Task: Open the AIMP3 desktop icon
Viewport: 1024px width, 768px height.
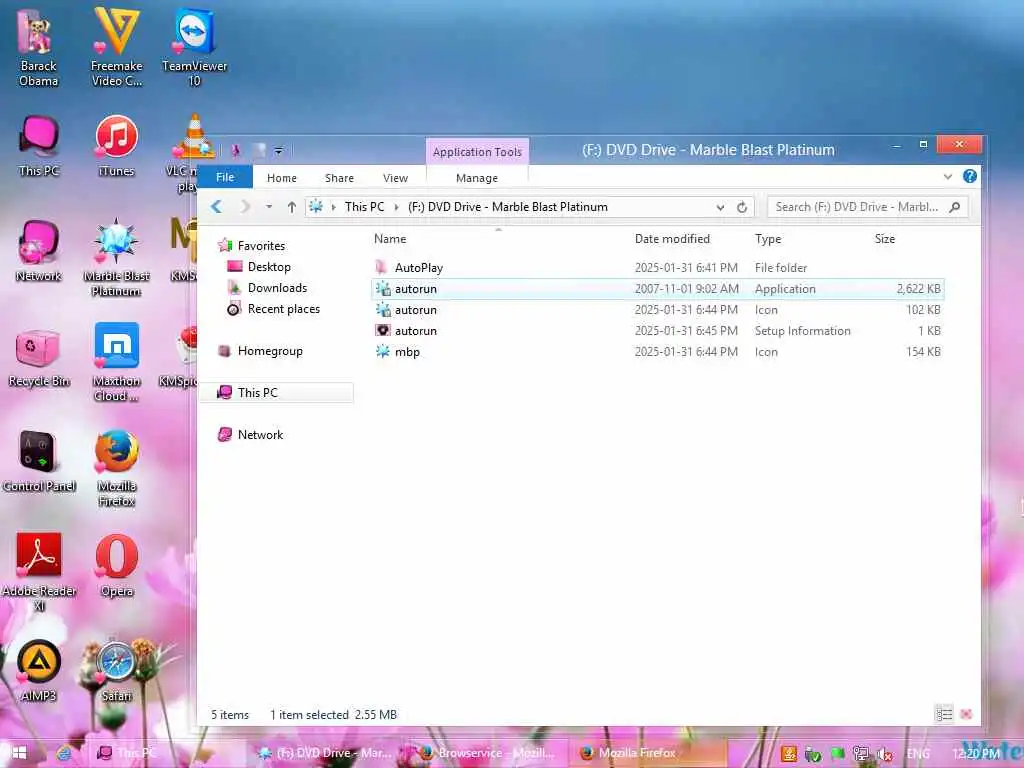Action: click(39, 671)
